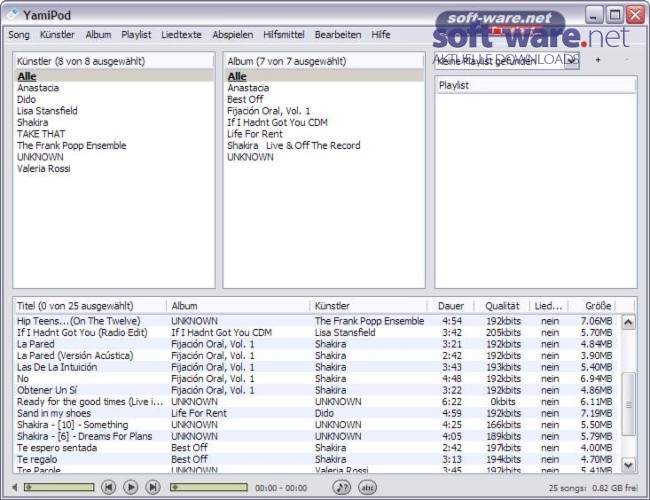Image resolution: width=650 pixels, height=500 pixels.
Task: Open the Album menu
Action: coord(98,35)
